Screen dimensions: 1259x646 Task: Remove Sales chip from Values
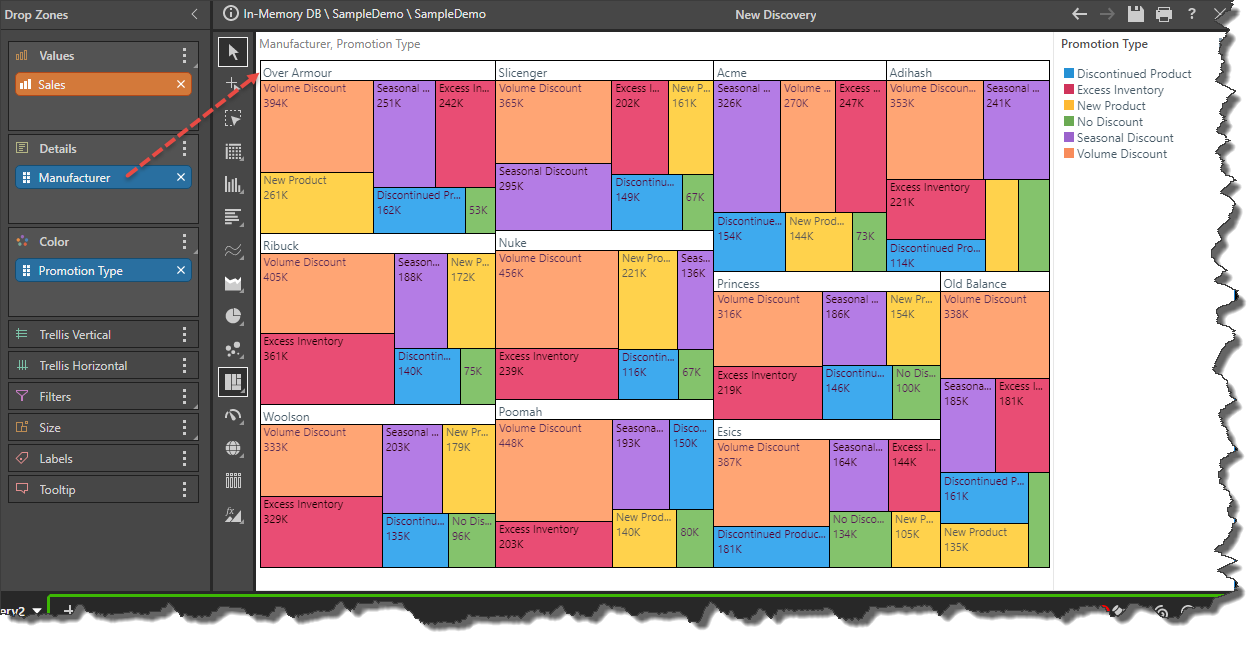coord(181,85)
